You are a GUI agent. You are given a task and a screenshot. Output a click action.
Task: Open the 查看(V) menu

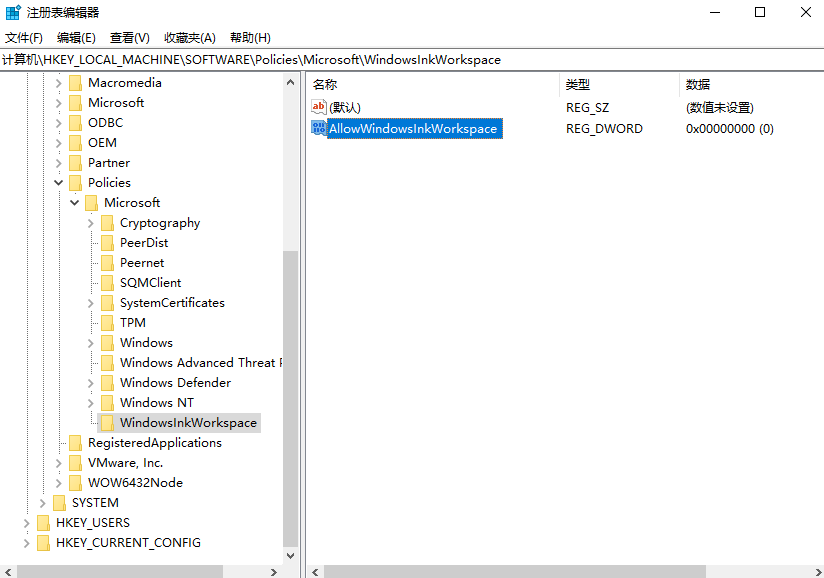[x=129, y=37]
